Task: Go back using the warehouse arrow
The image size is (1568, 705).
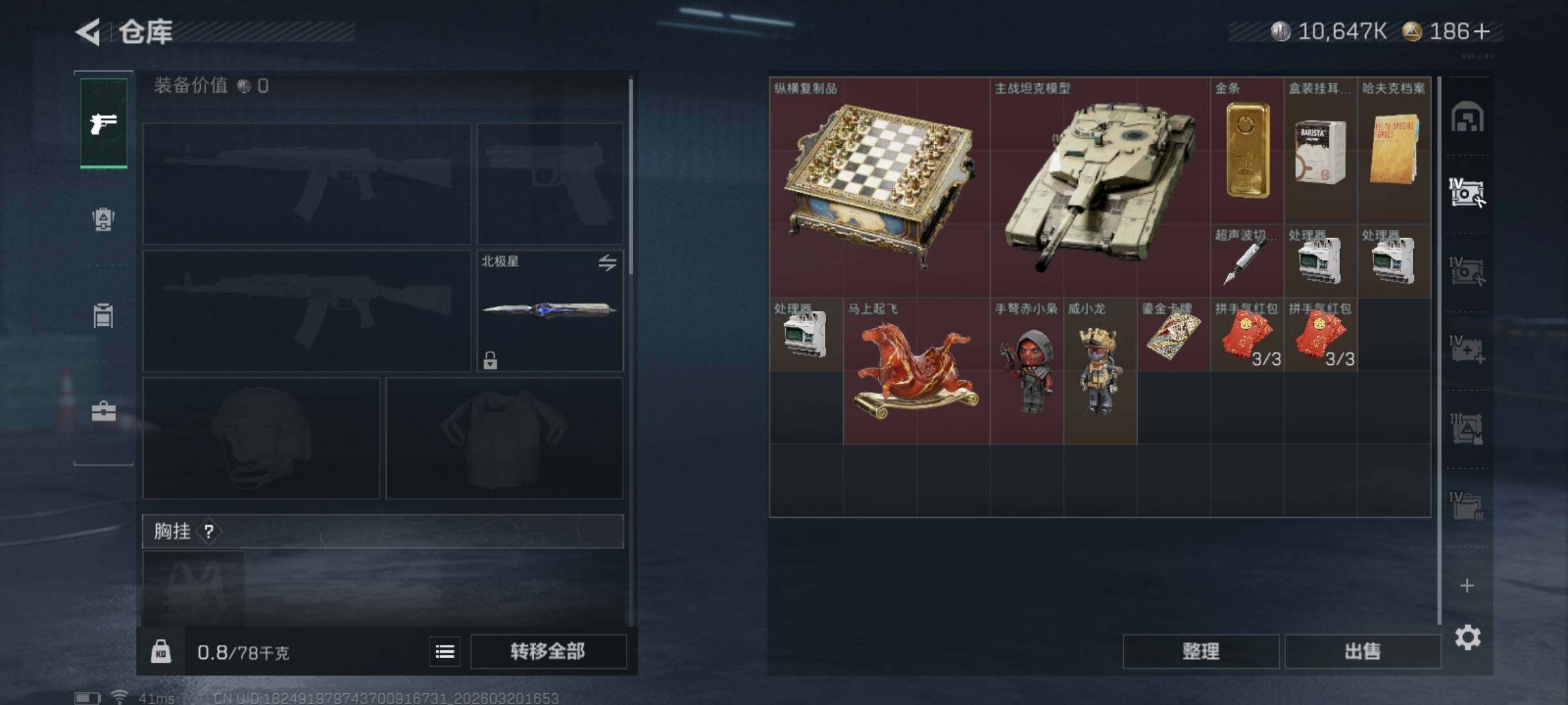Action: tap(88, 31)
